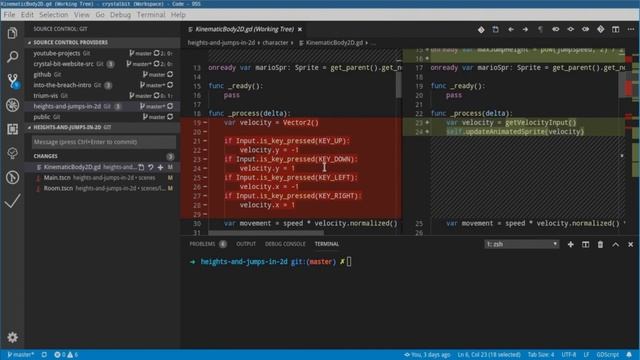Kill terminal with trash icon
The height and width of the screenshot is (360, 640).
(x=600, y=244)
